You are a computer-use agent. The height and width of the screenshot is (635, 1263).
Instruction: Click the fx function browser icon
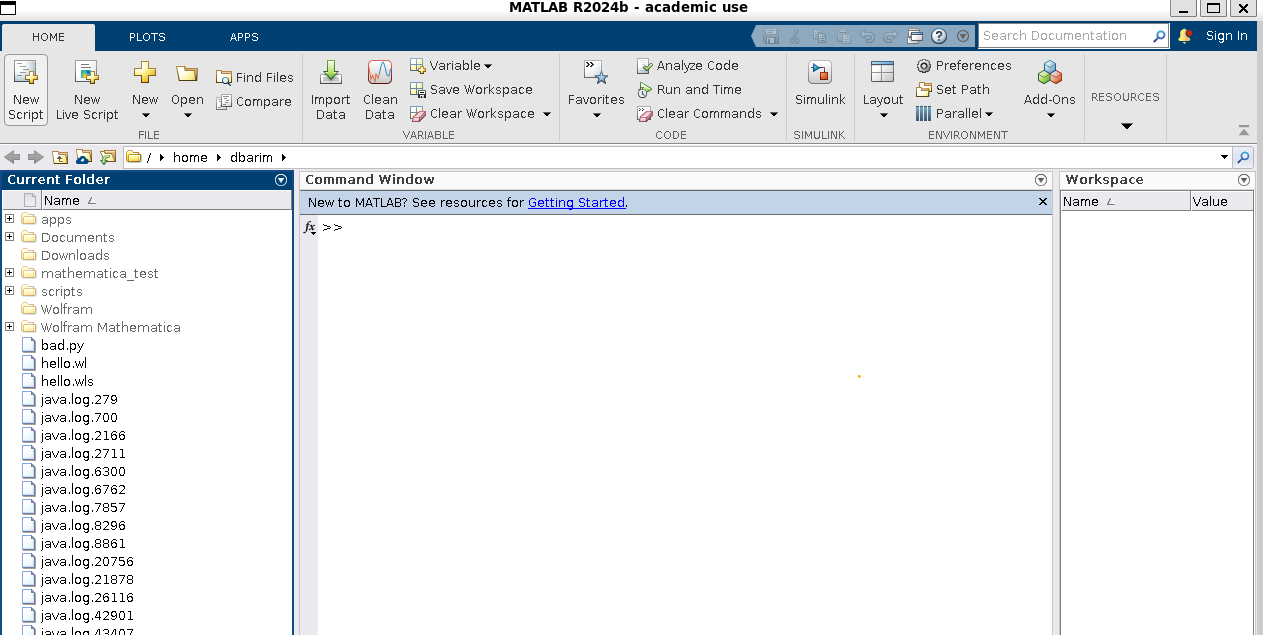[x=309, y=228]
